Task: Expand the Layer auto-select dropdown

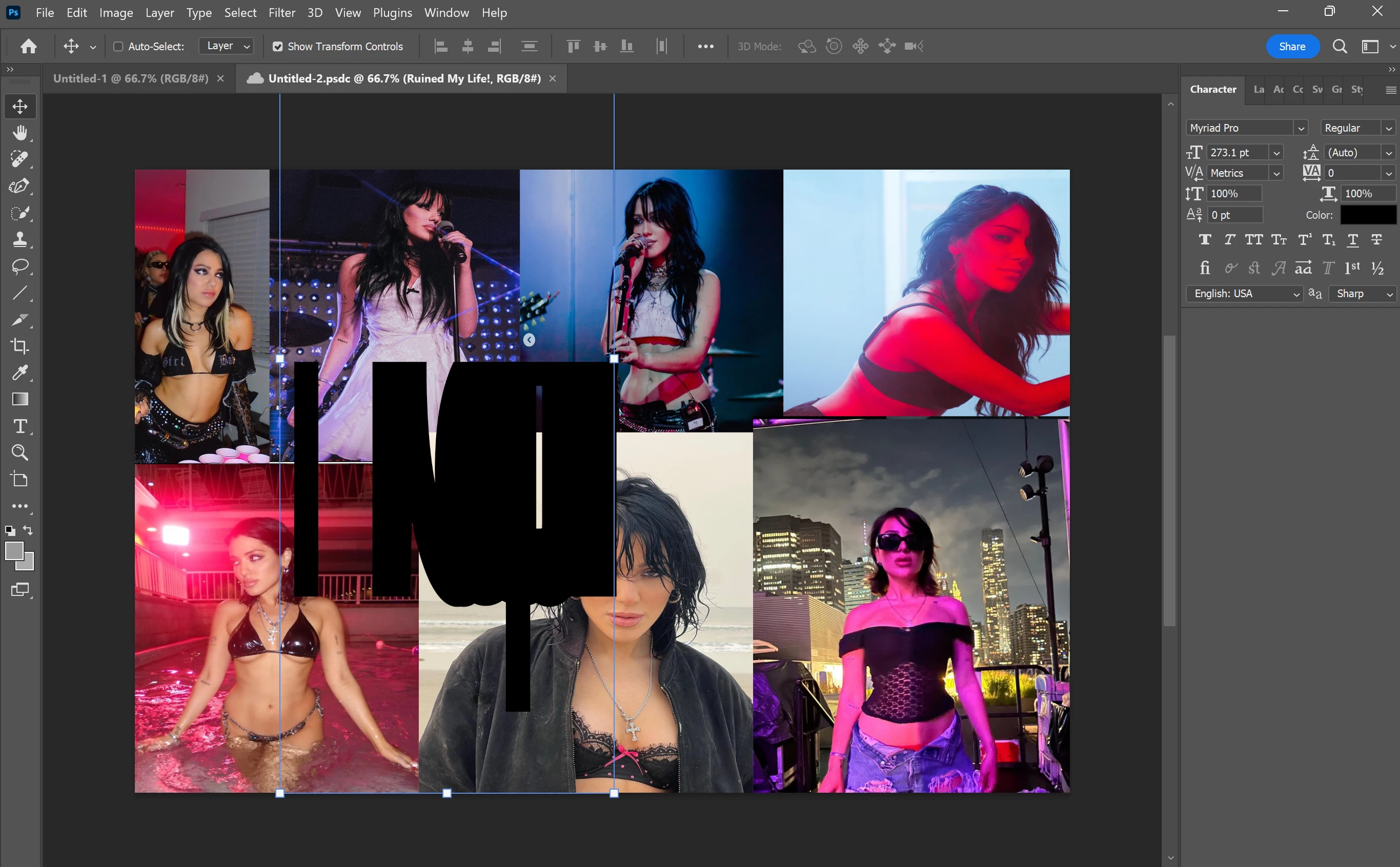Action: click(228, 46)
